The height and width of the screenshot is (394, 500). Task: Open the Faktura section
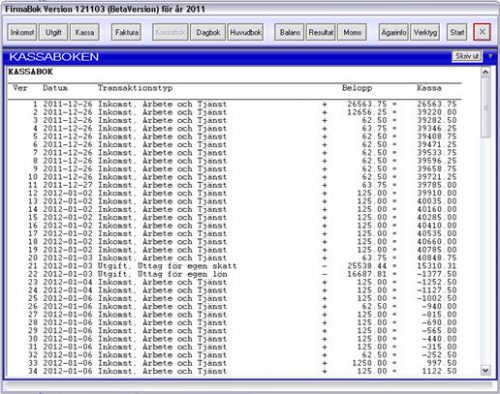(126, 33)
